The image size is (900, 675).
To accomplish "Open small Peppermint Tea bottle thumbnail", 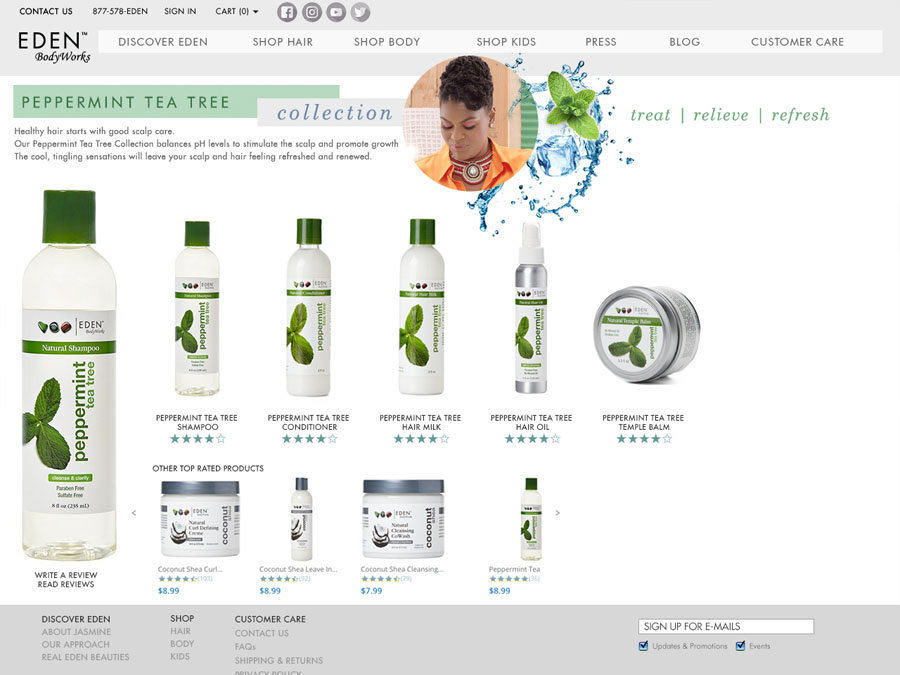I will point(531,519).
